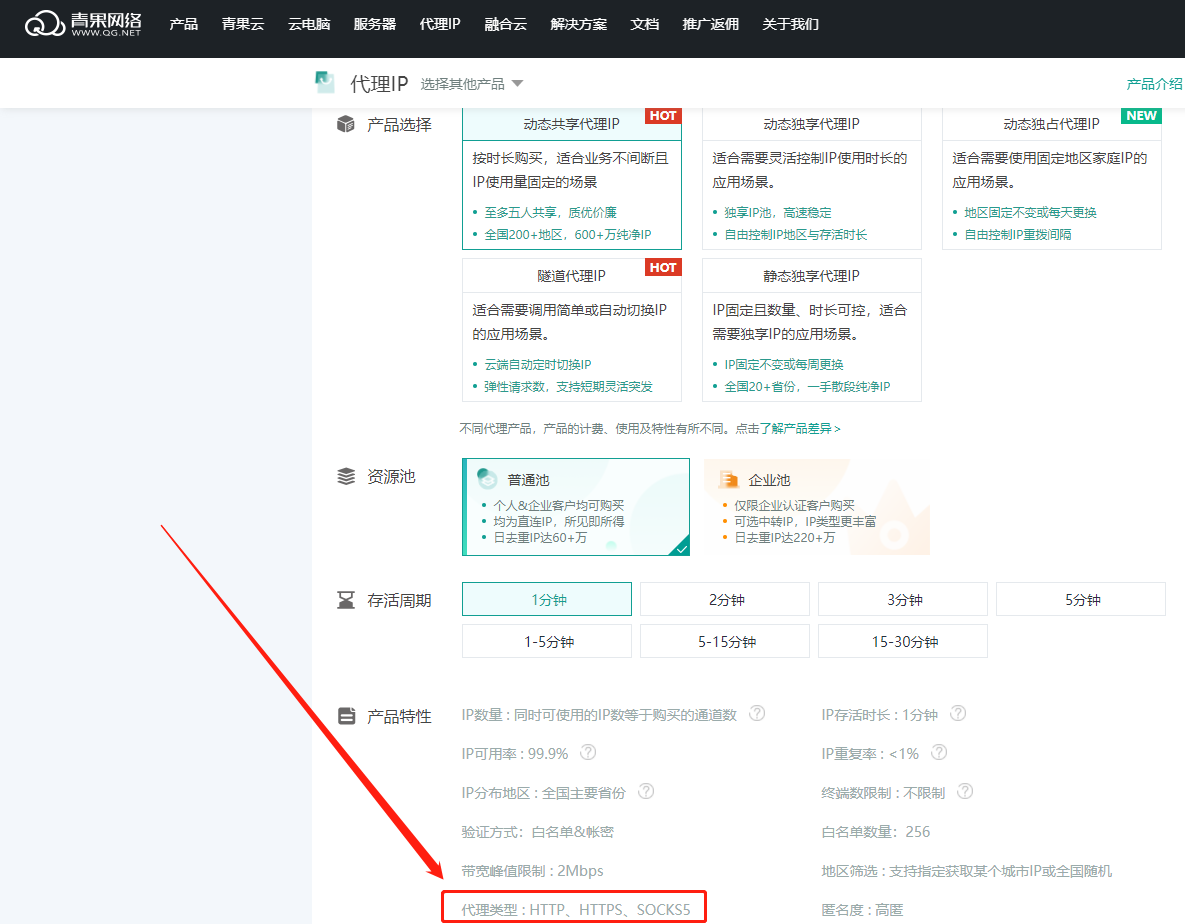Screen dimensions: 1185x924
Task: Click the 产品特性 list icon
Action: tap(346, 715)
